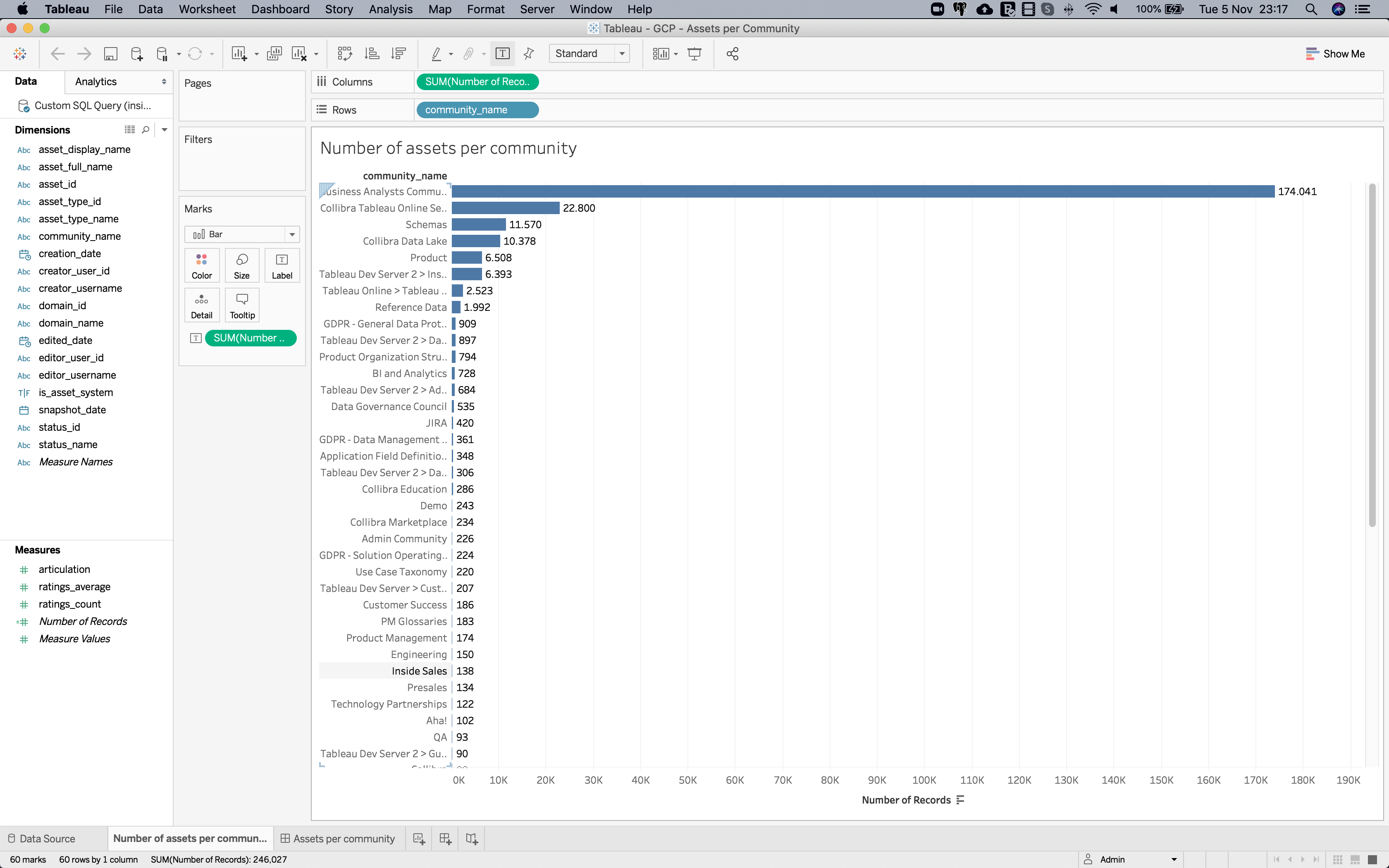
Task: Click the New Dashboard tab icon
Action: (x=445, y=839)
